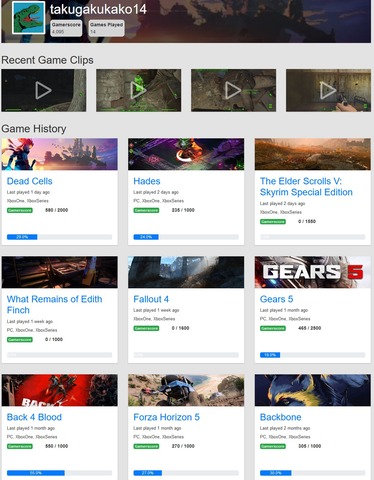Open the Backbone game link
The width and height of the screenshot is (374, 480).
coord(280,417)
